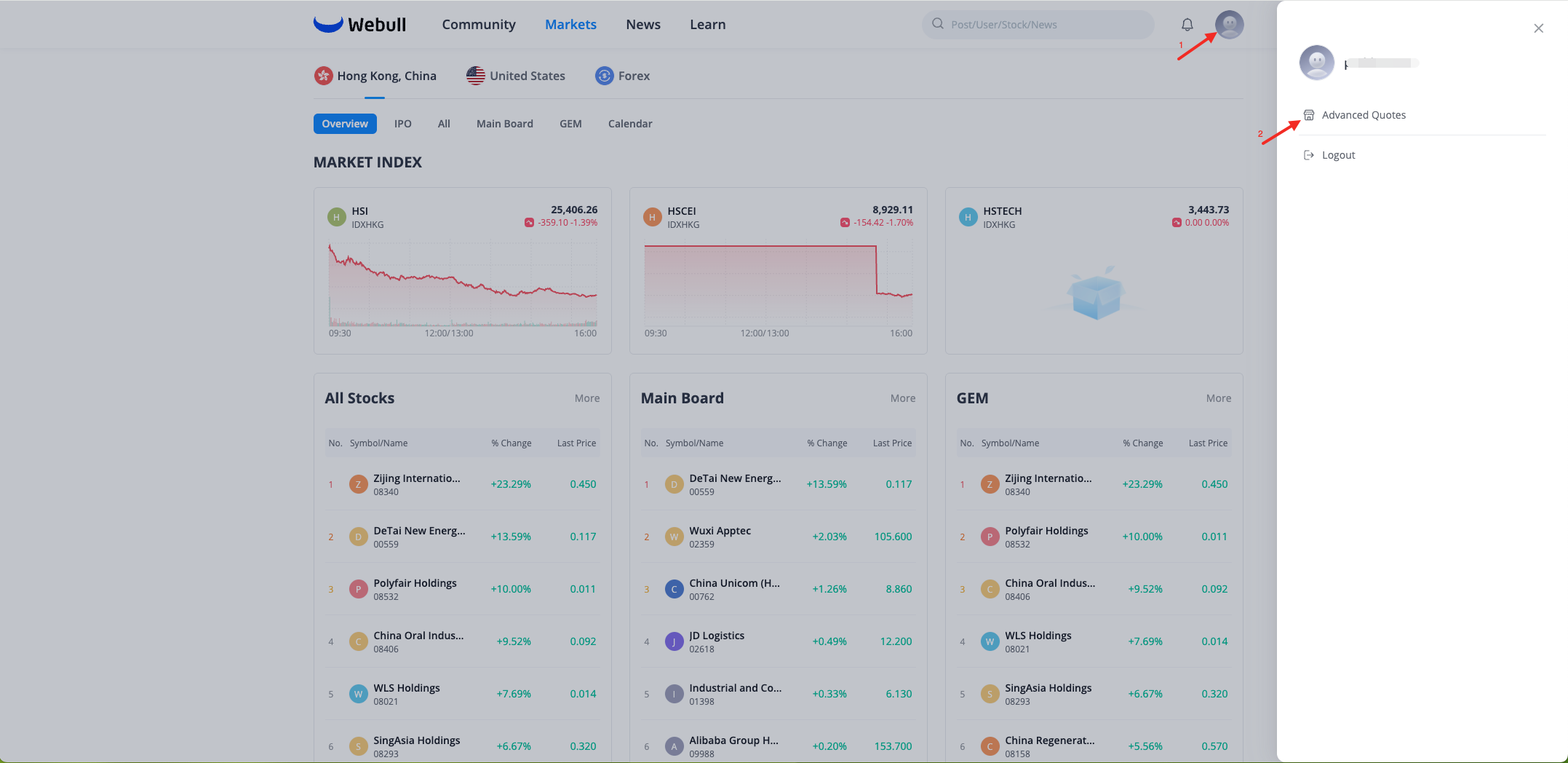Click the Webull logo
Screen dimensions: 1568x763
tap(359, 25)
